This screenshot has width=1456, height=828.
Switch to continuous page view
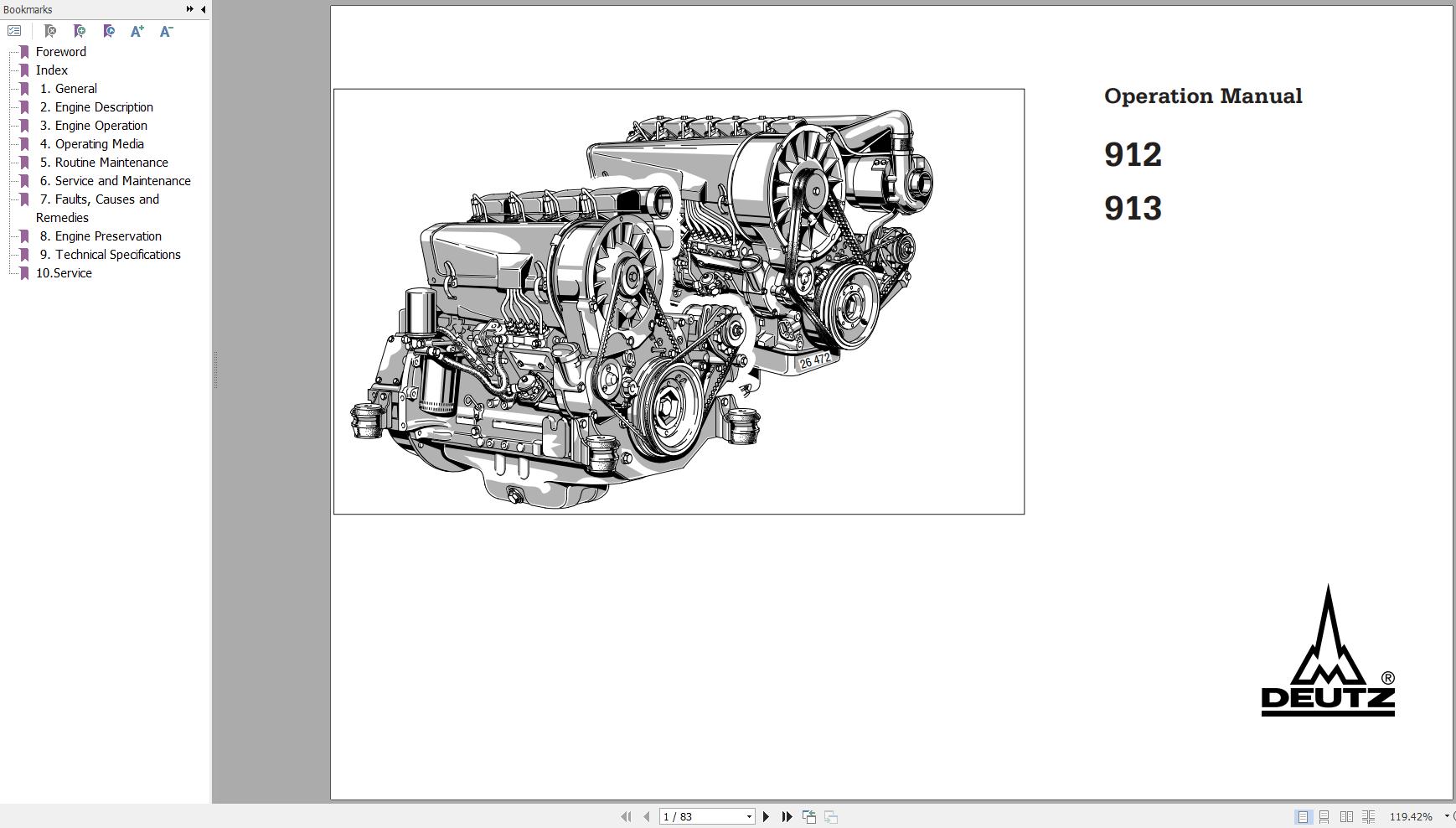click(1324, 816)
